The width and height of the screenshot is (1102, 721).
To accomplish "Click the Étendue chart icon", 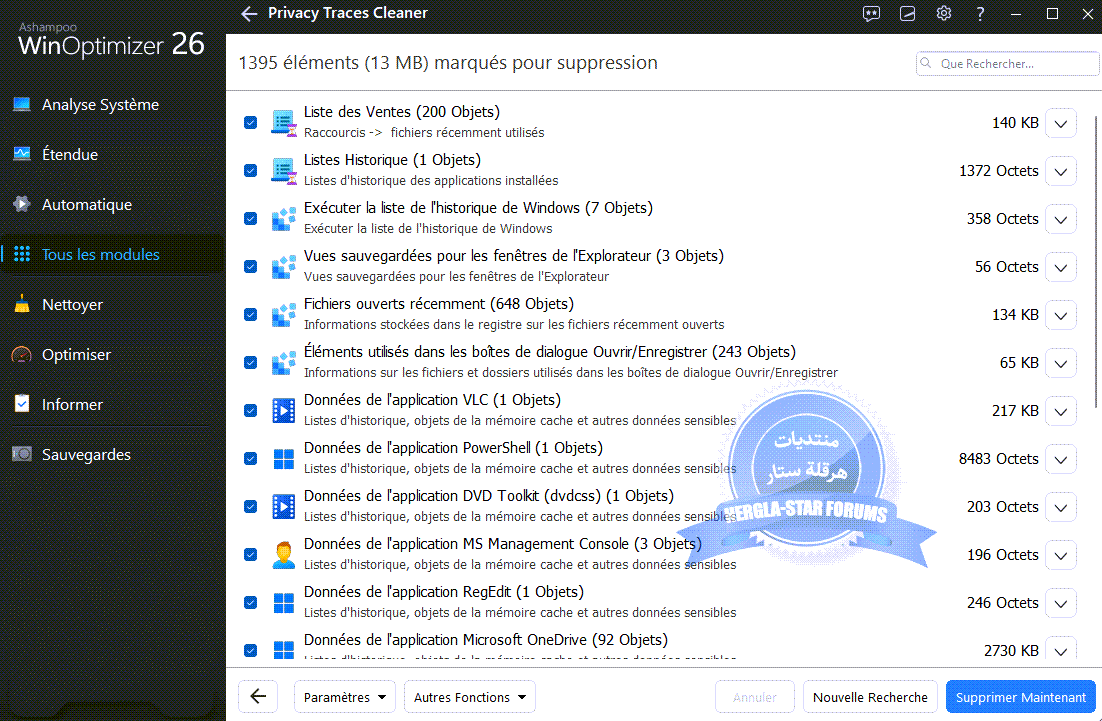I will tap(22, 154).
